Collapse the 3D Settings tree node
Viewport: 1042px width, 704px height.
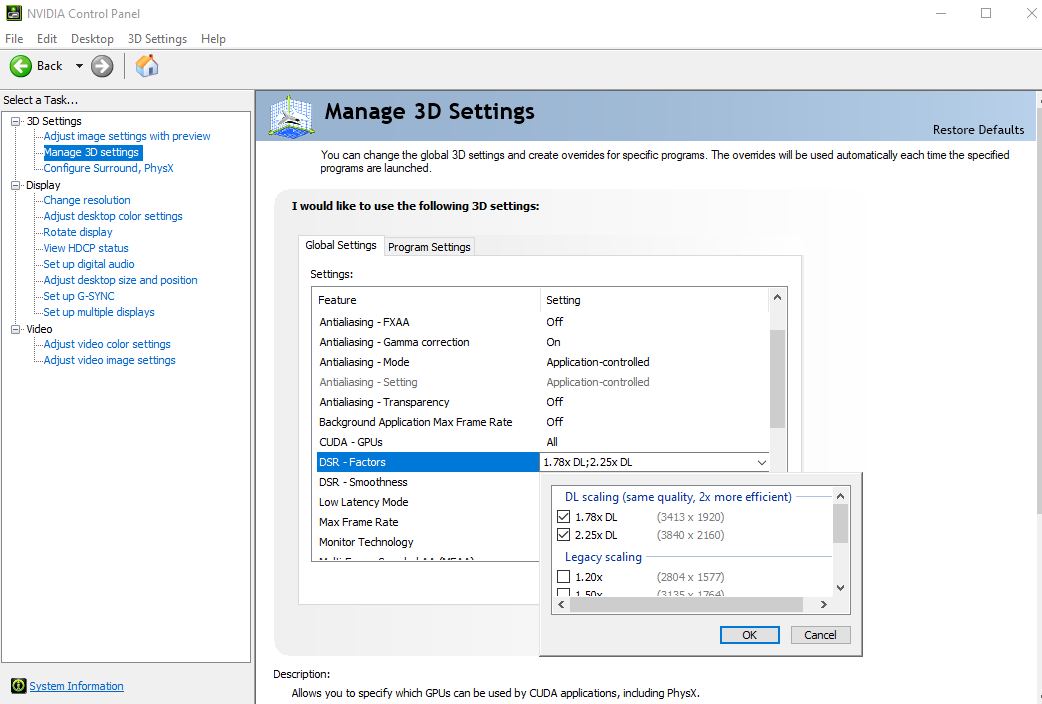click(16, 121)
